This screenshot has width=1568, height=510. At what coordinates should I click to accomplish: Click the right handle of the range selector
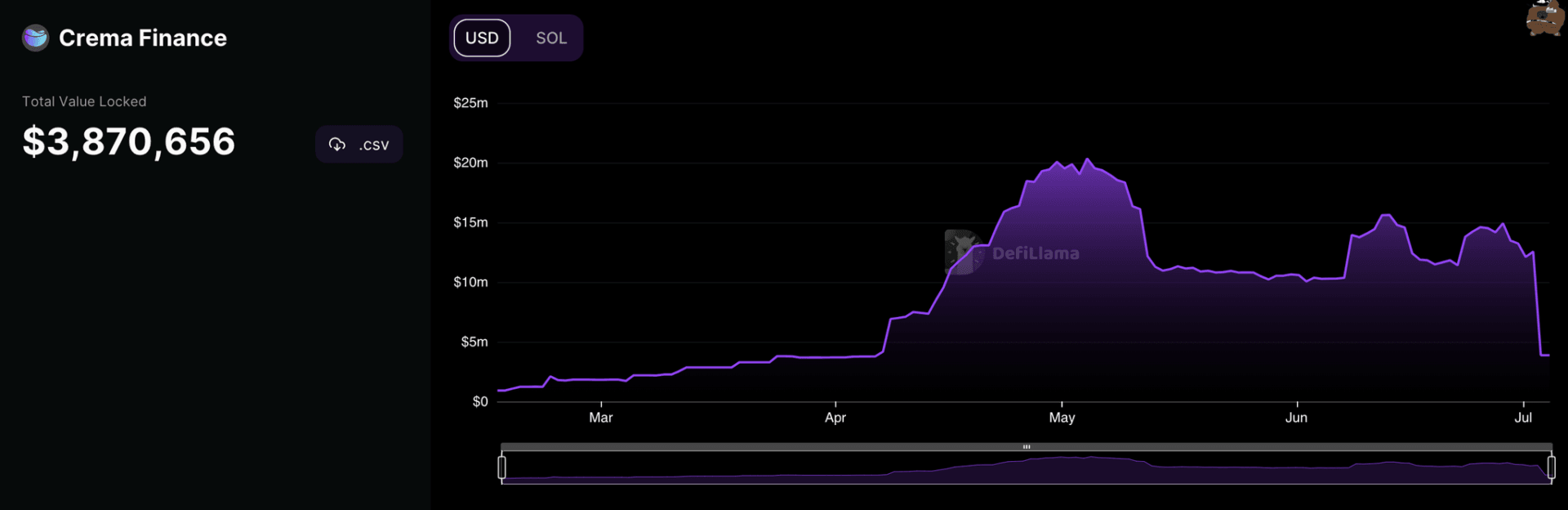pos(1551,467)
